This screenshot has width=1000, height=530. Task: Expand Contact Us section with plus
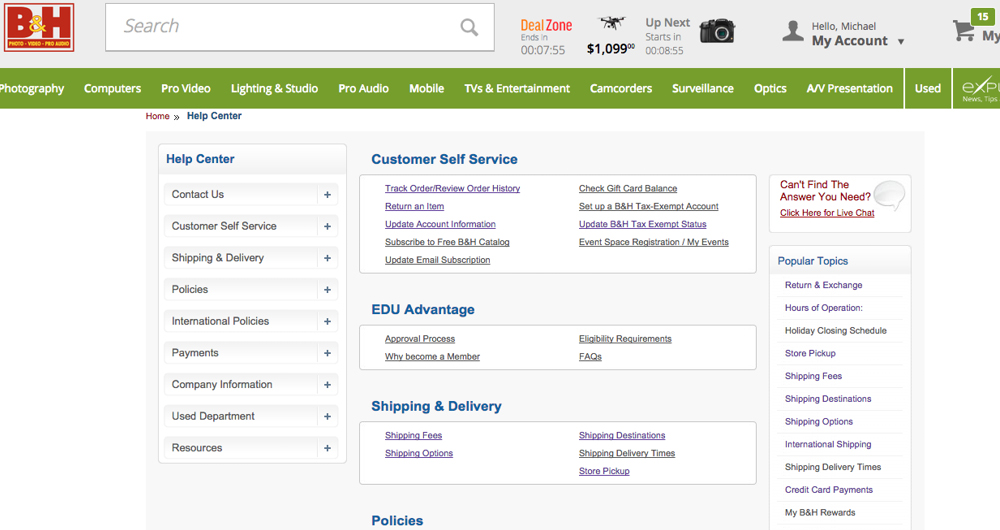[327, 195]
